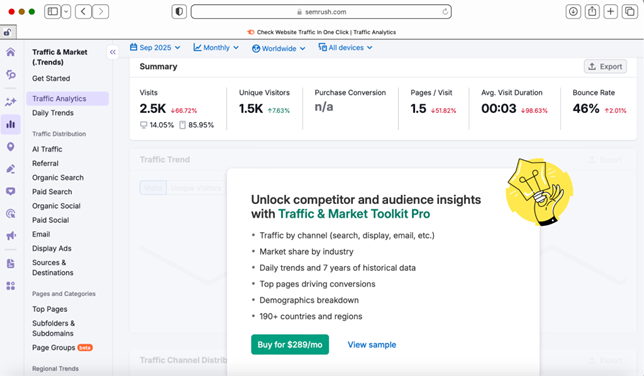Go forward with Safari forward arrow
The height and width of the screenshot is (376, 644).
[x=101, y=12]
